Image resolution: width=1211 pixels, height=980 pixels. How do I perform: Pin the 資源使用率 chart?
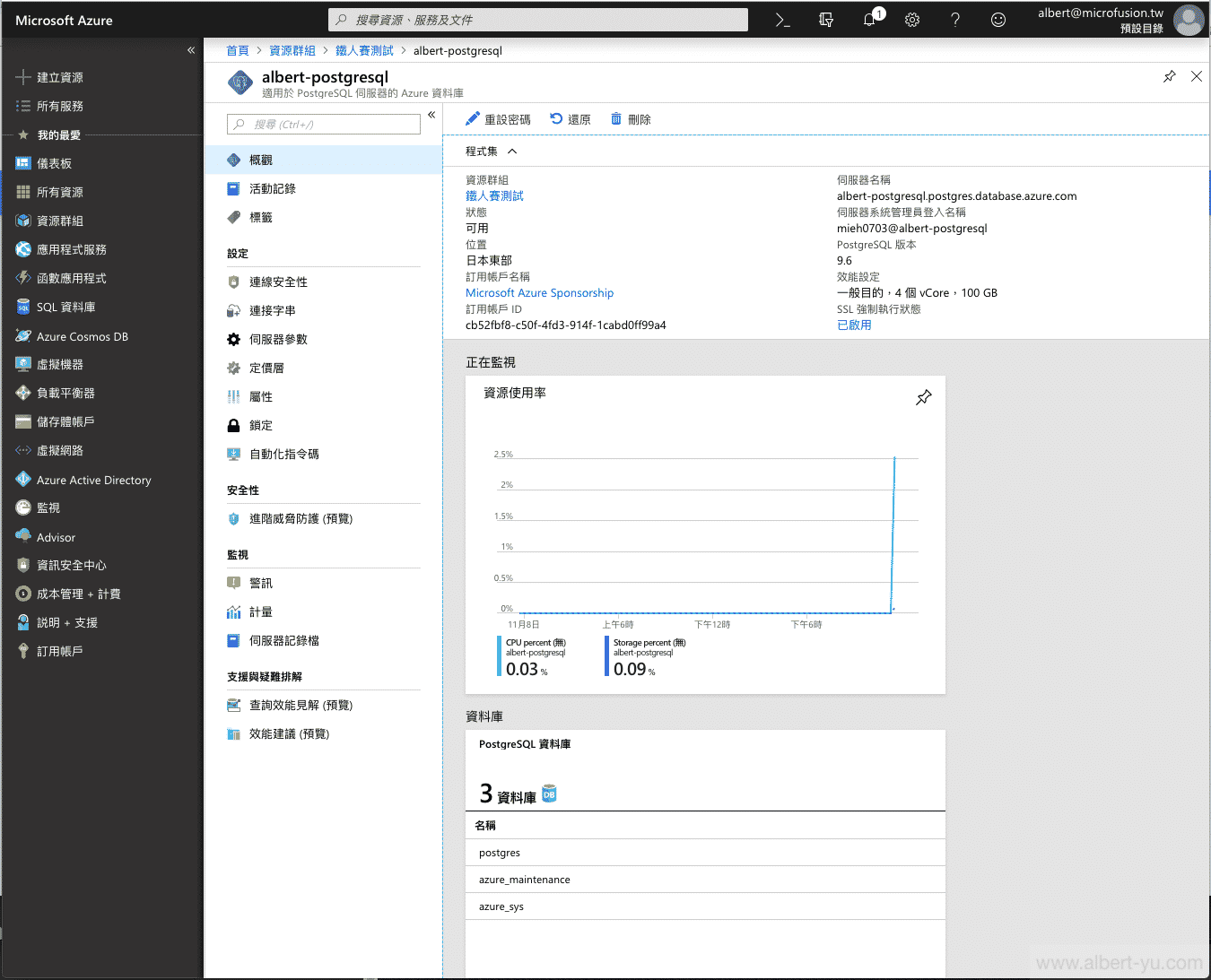click(x=924, y=397)
